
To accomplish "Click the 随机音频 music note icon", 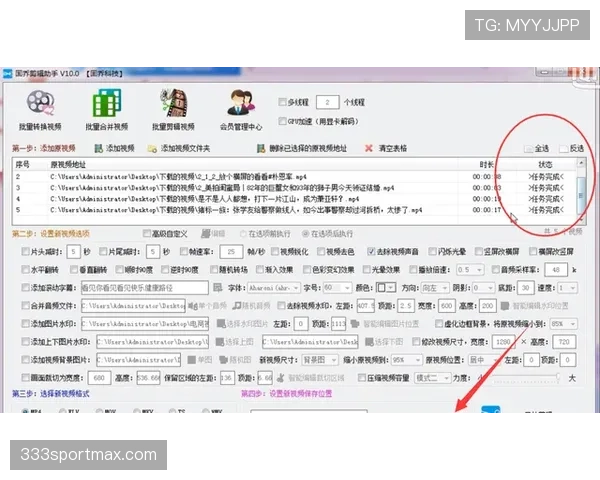I will (x=237, y=305).
